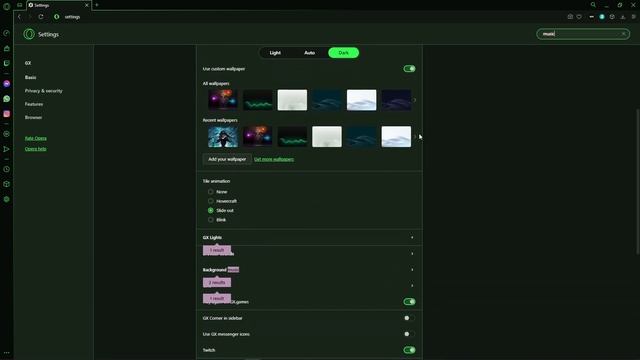Open GX settings section
This screenshot has width=640, height=360.
pos(28,63)
